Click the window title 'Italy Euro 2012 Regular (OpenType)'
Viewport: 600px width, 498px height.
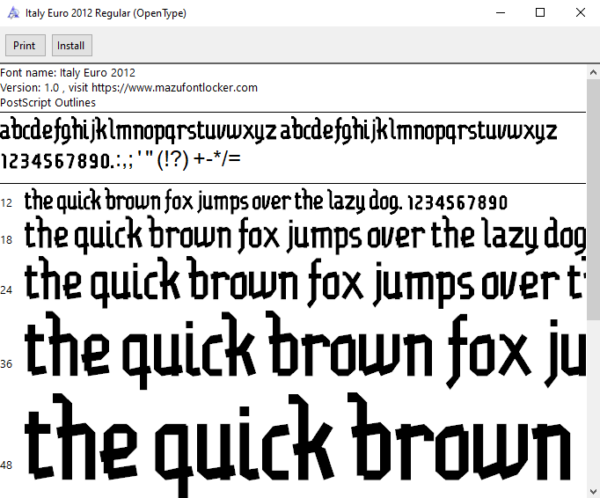point(106,13)
